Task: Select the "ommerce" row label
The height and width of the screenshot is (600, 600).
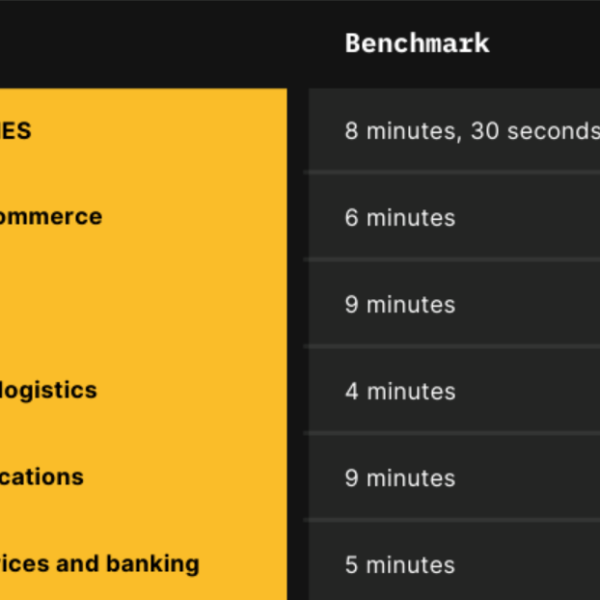Action: (x=51, y=217)
